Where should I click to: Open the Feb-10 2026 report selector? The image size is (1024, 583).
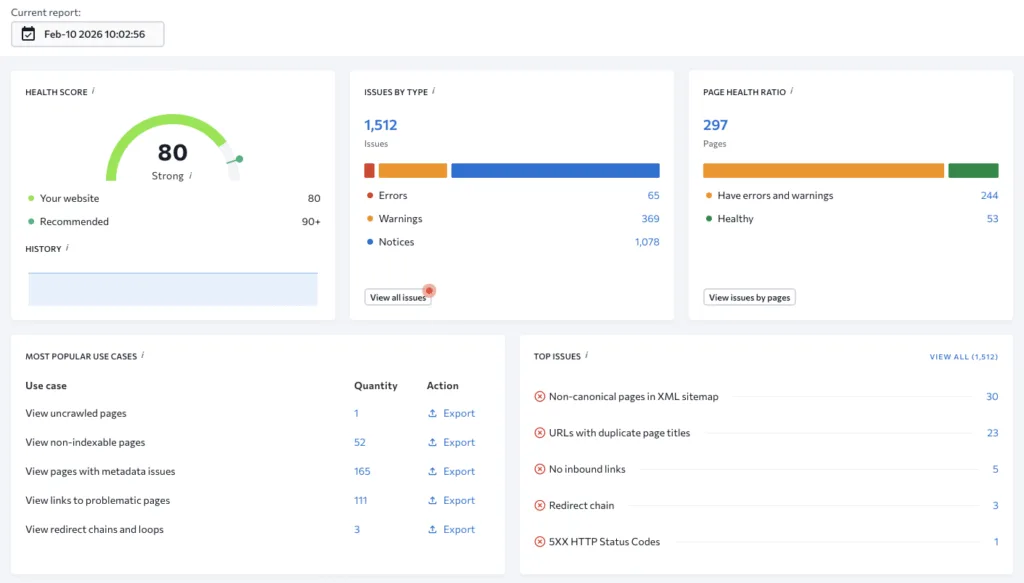point(87,33)
